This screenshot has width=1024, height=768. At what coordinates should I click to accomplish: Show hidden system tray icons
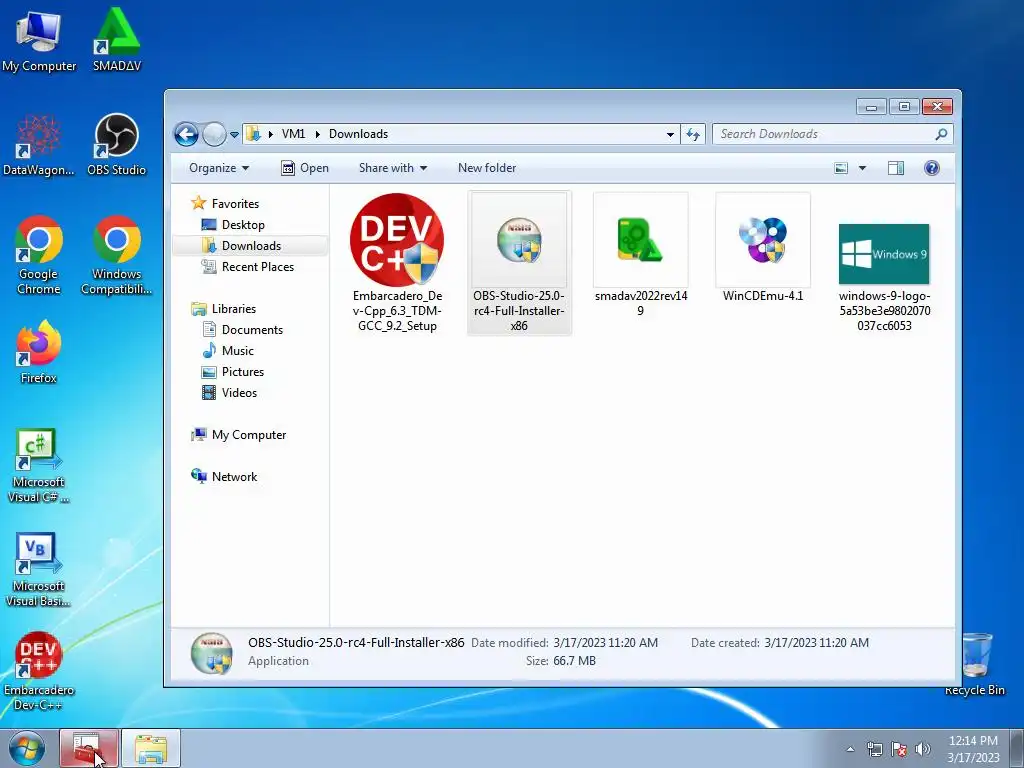coord(850,749)
